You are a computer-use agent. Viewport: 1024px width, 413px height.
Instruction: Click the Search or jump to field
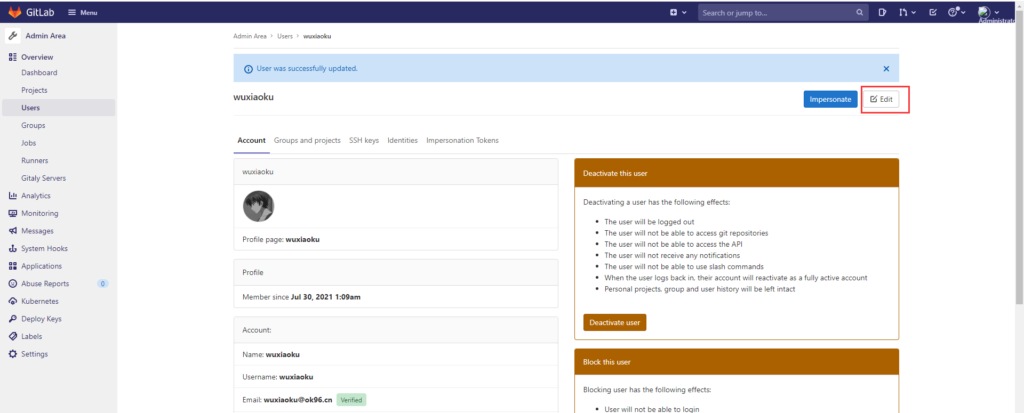point(775,12)
